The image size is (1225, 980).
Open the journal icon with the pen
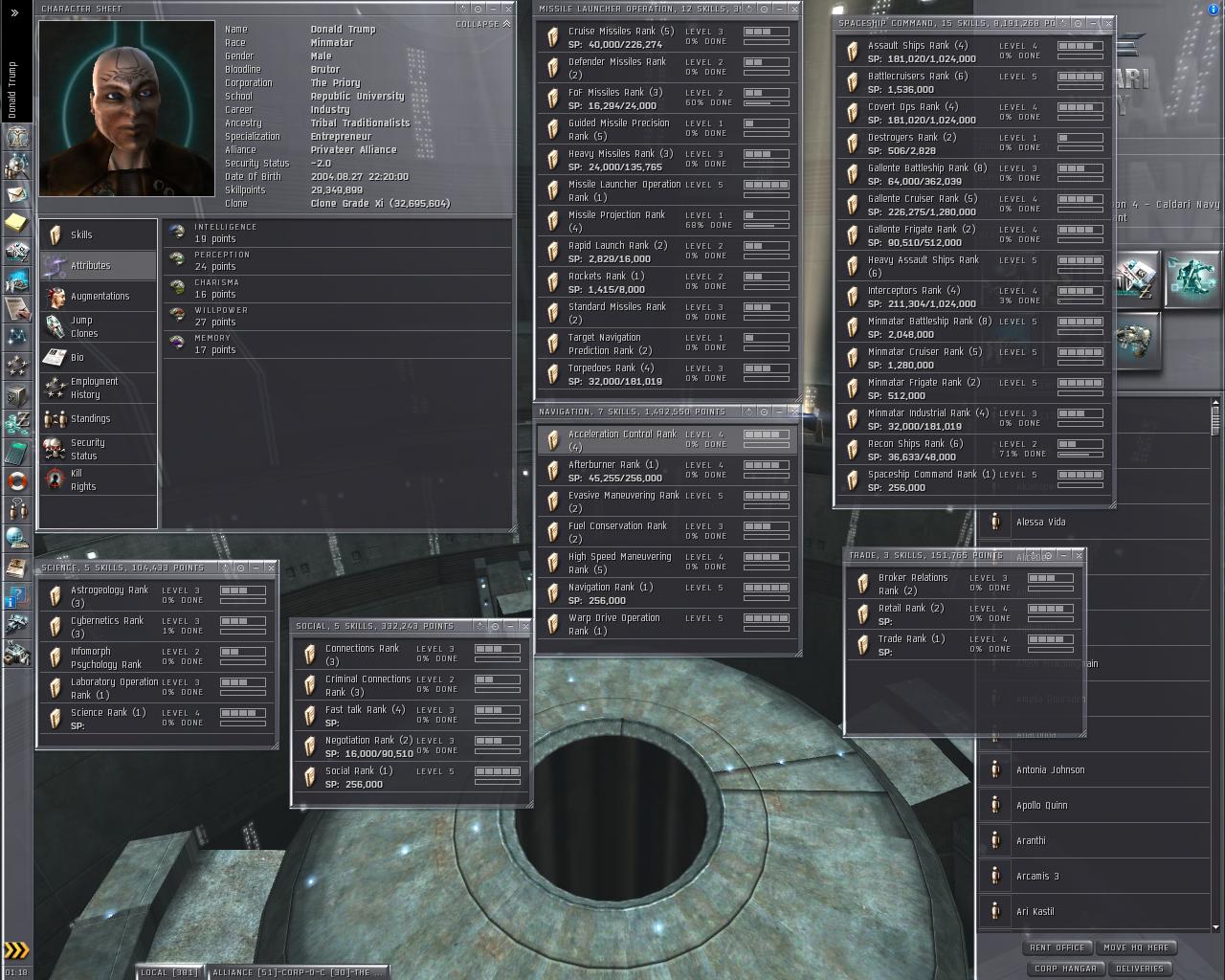[x=16, y=308]
